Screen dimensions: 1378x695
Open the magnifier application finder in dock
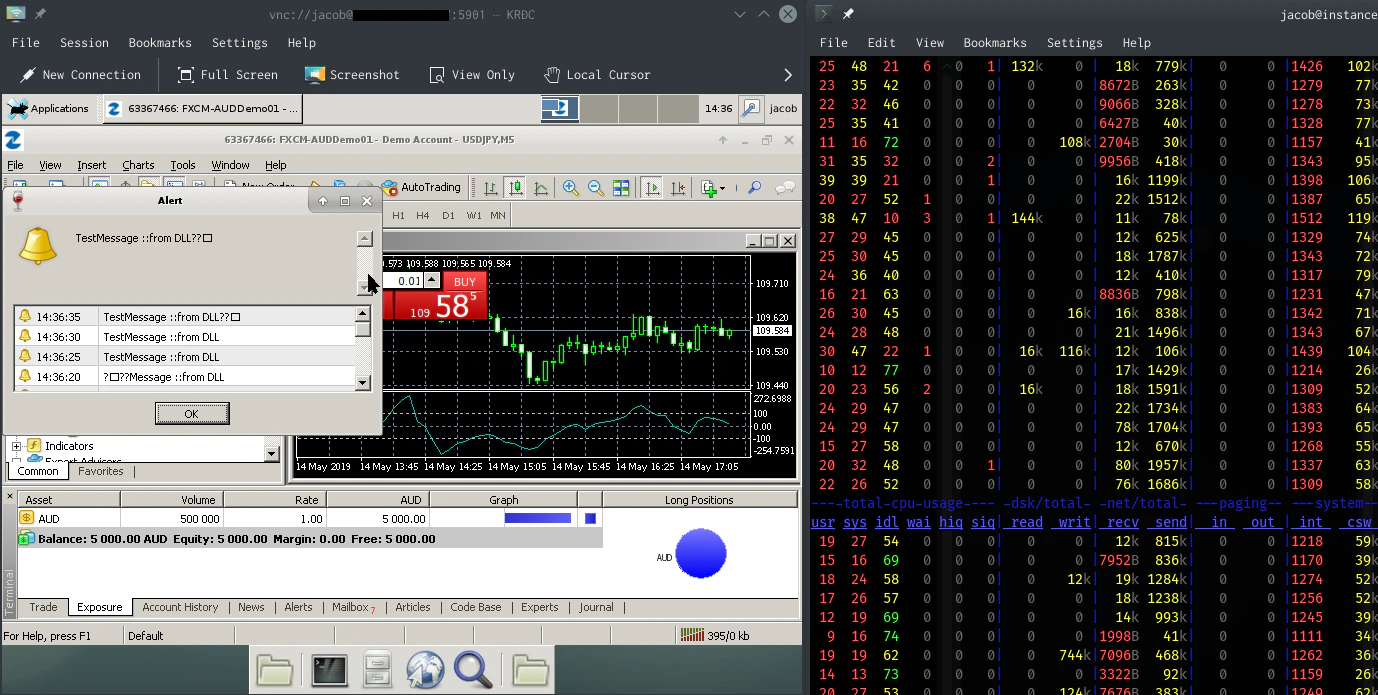tap(471, 669)
